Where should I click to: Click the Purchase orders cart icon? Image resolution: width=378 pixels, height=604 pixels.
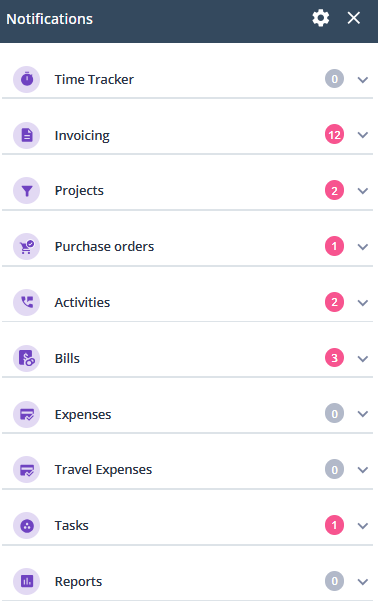coord(27,247)
